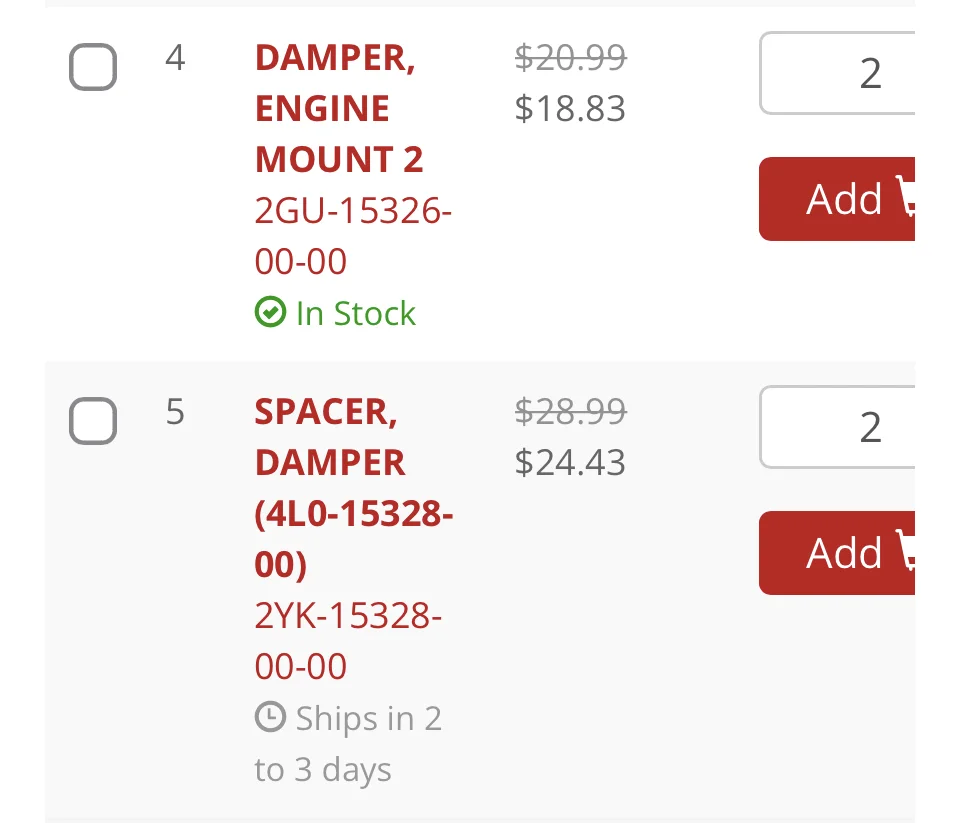This screenshot has width=960, height=823.
Task: Focus the quantity field for item 4
Action: (x=840, y=74)
